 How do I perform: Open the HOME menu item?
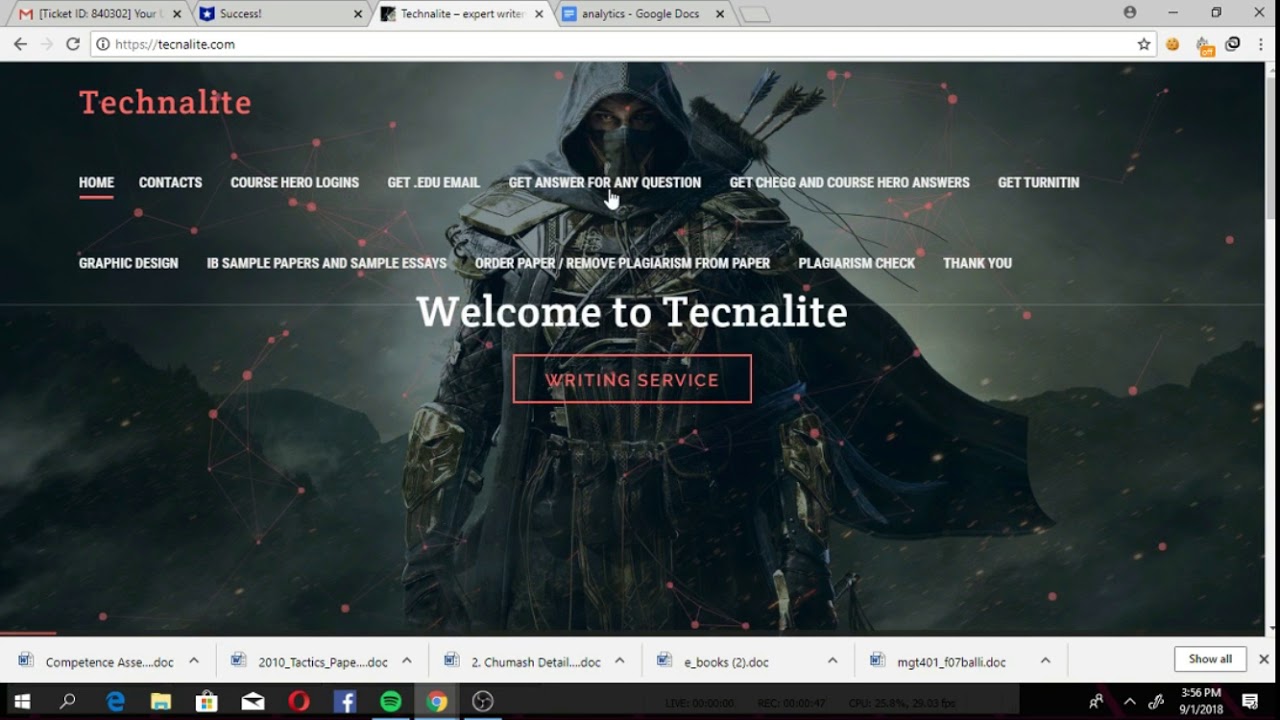96,183
